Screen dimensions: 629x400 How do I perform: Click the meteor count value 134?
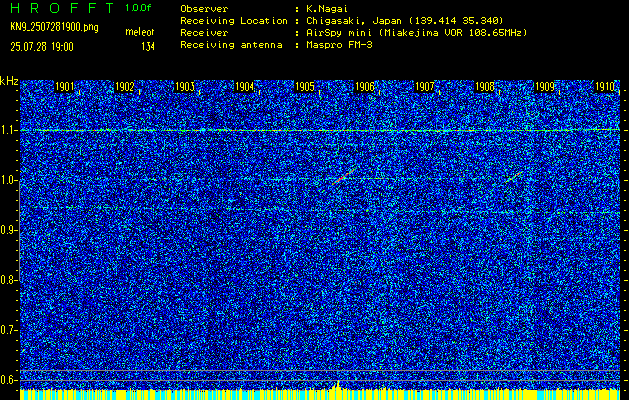(148, 47)
